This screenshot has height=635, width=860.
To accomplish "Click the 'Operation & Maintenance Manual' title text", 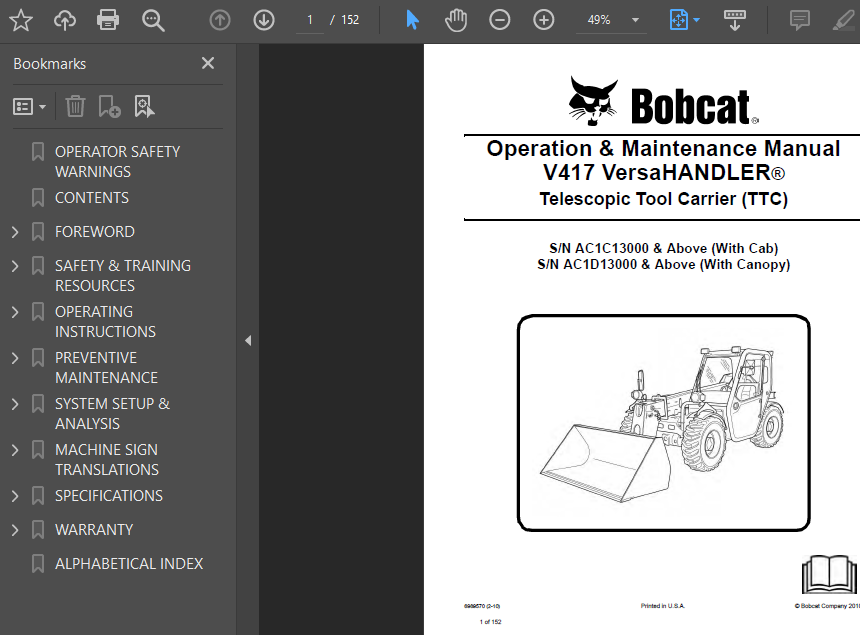I will 663,149.
